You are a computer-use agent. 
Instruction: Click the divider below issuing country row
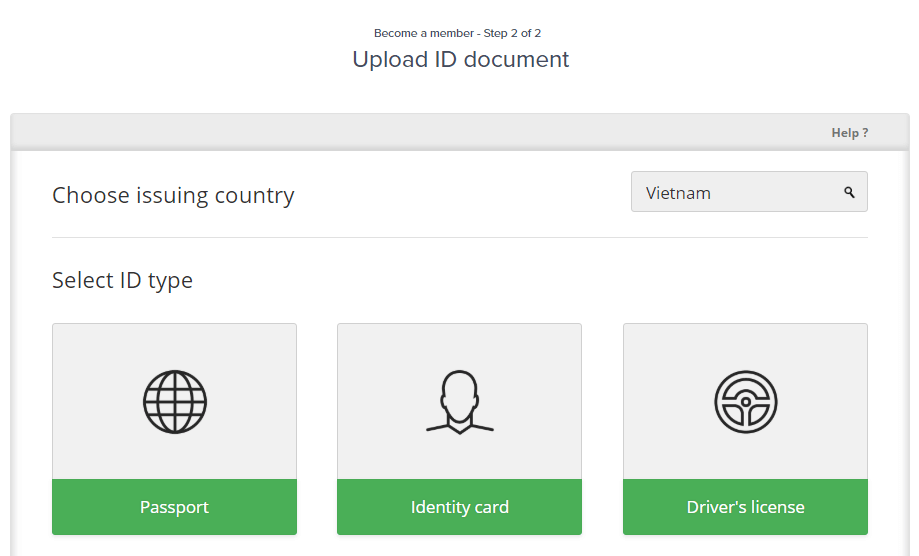(x=460, y=237)
